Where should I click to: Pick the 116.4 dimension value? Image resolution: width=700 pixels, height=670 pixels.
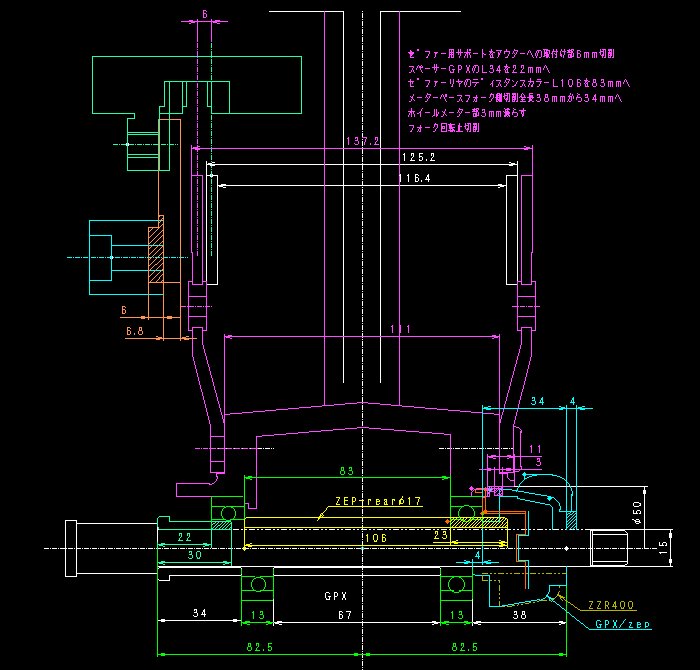(414, 178)
